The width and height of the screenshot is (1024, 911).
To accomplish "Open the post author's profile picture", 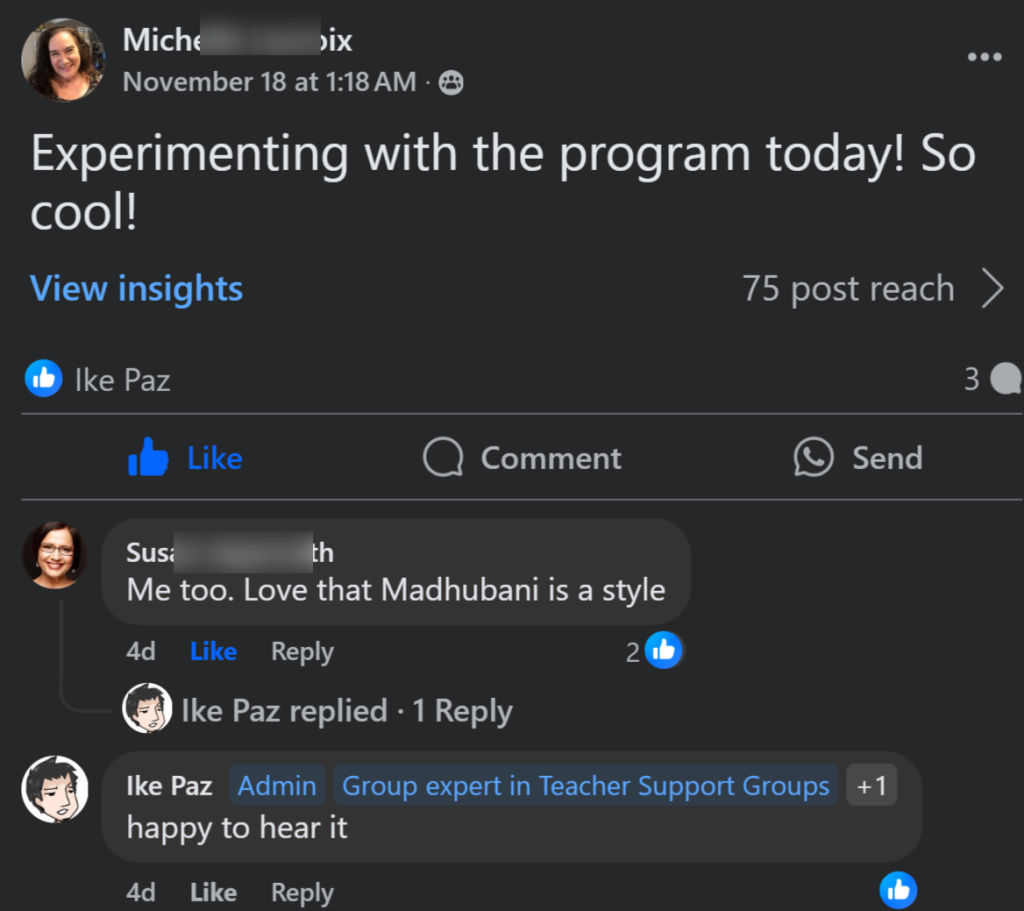I will coord(62,59).
